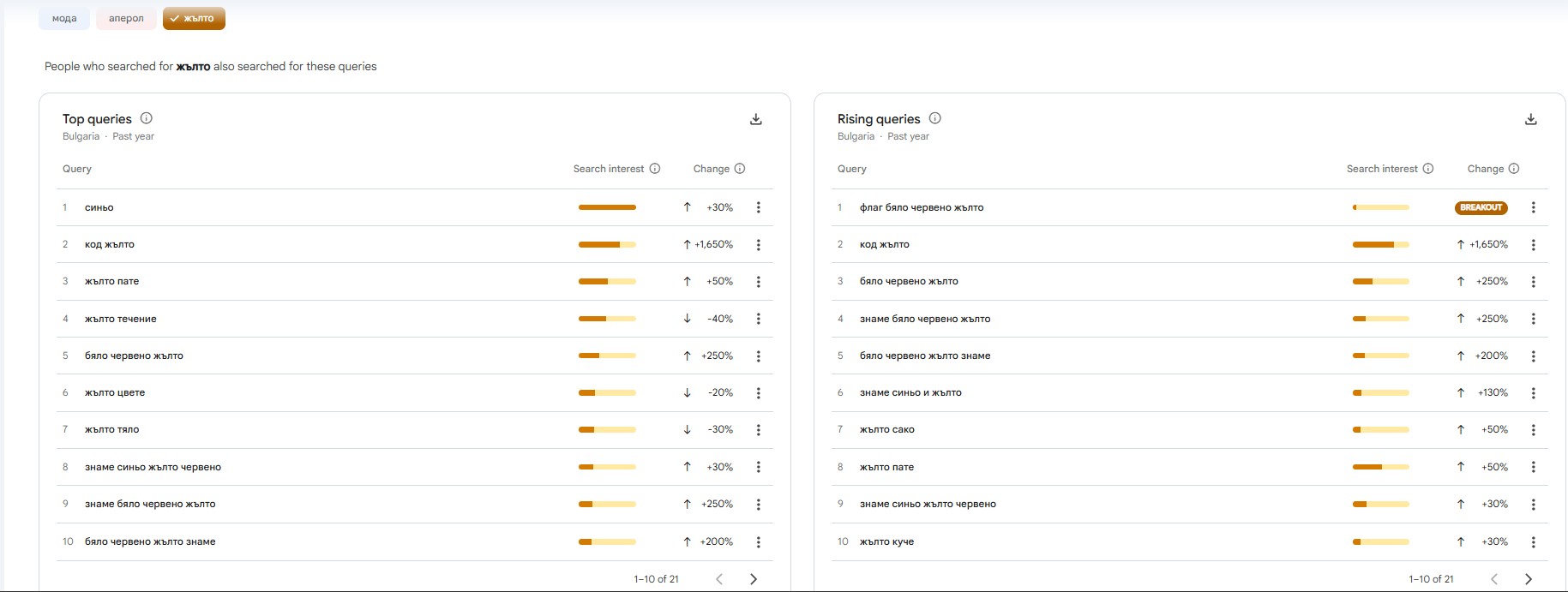Click the Query column header in Rising queries
Viewport: 1568px width, 592px height.
[852, 169]
